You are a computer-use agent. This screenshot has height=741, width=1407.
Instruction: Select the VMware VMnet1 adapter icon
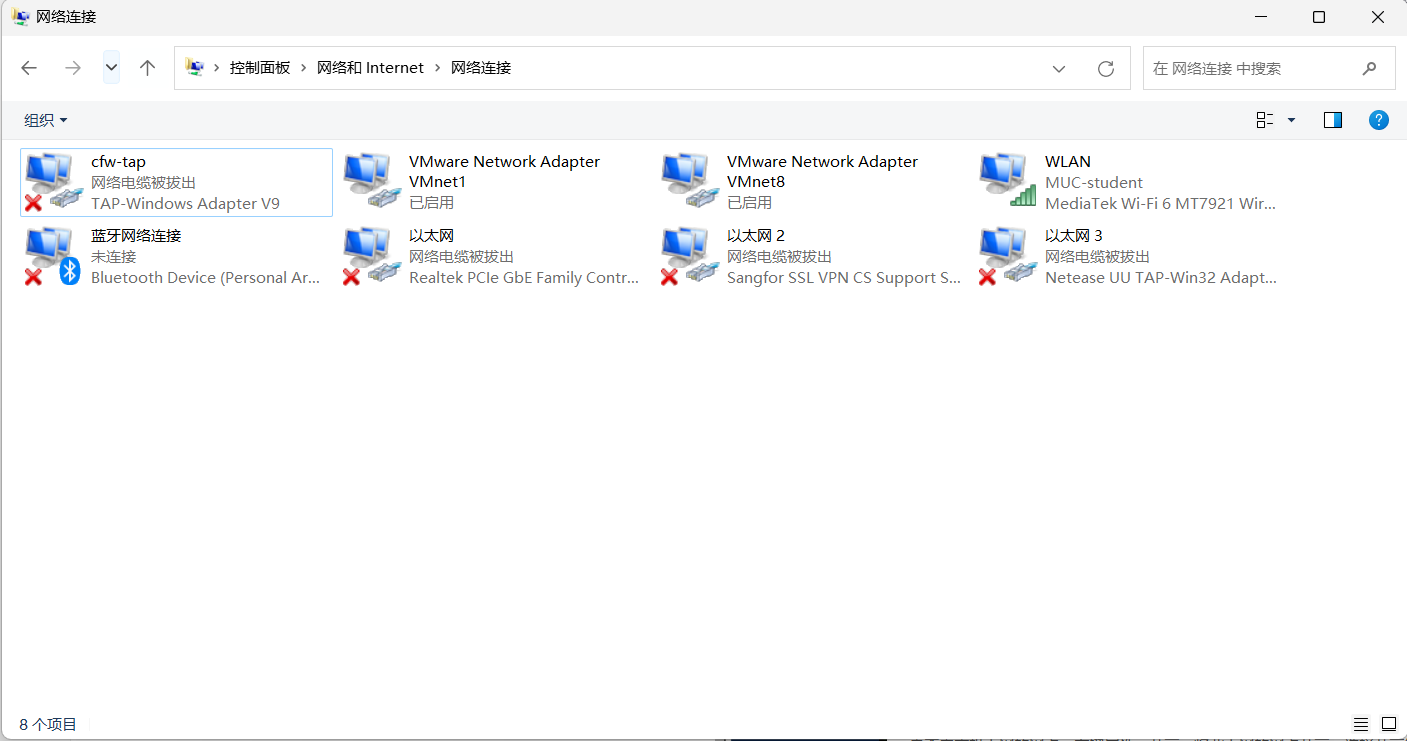tap(371, 182)
